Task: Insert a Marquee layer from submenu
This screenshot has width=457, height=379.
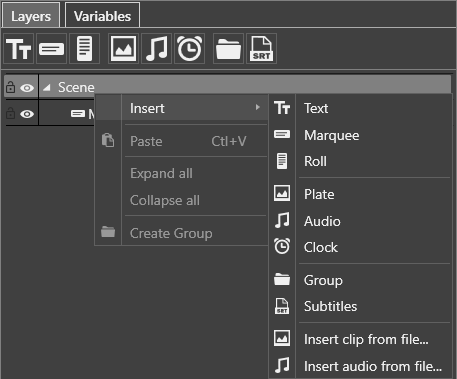Action: (x=361, y=135)
